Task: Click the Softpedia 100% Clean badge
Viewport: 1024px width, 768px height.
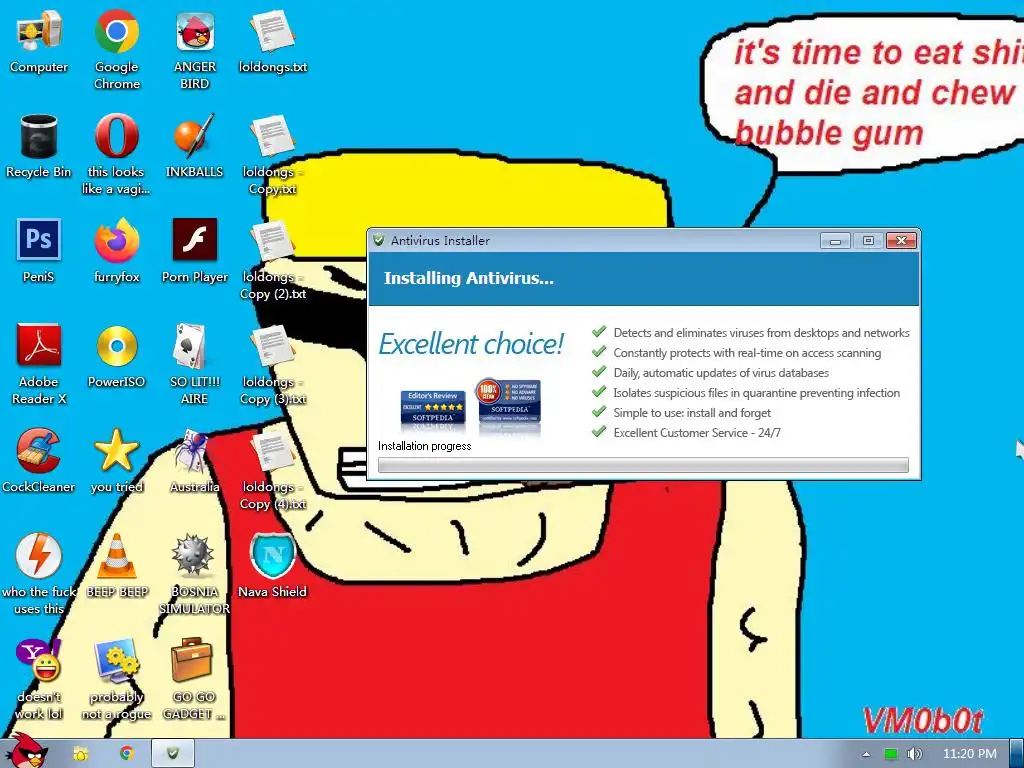Action: coord(509,402)
